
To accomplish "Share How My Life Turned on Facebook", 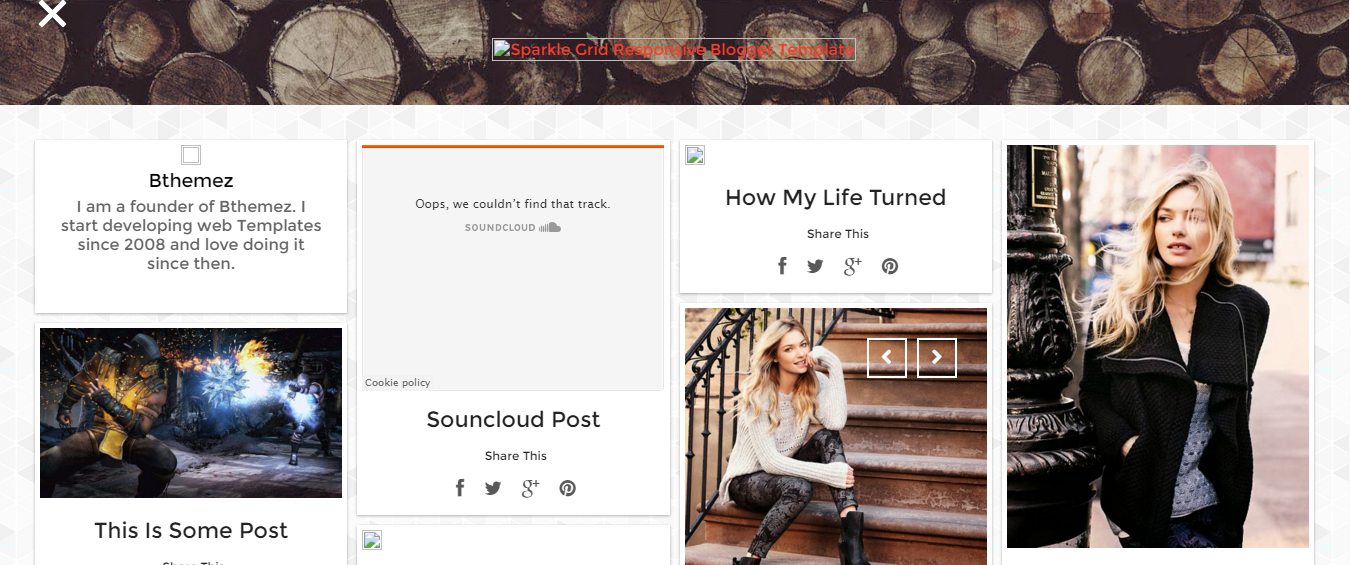I will click(783, 266).
